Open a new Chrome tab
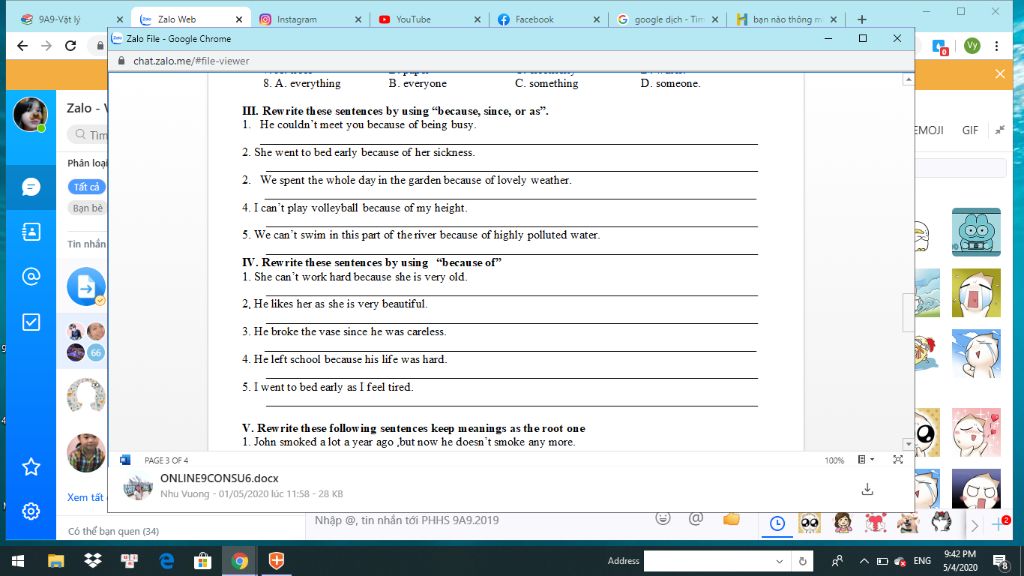Viewport: 1024px width, 576px height. [x=861, y=20]
